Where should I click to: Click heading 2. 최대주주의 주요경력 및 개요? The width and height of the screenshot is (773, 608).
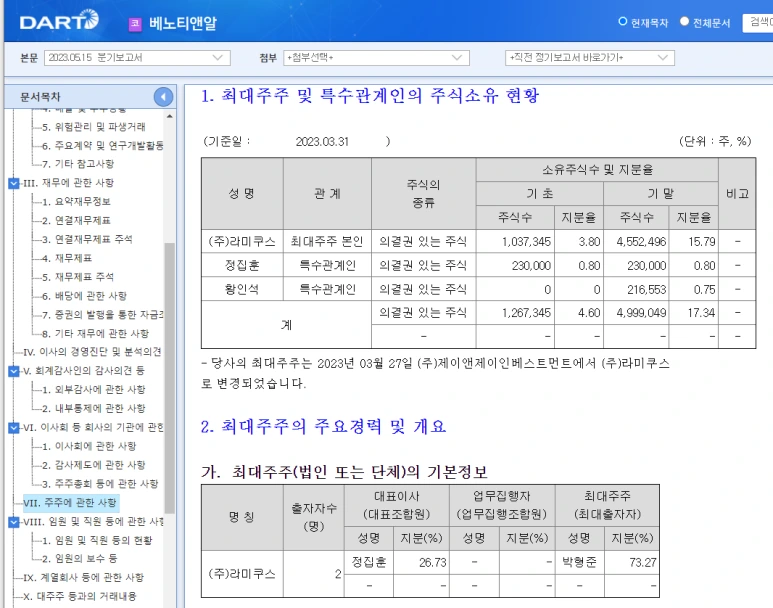coord(323,427)
